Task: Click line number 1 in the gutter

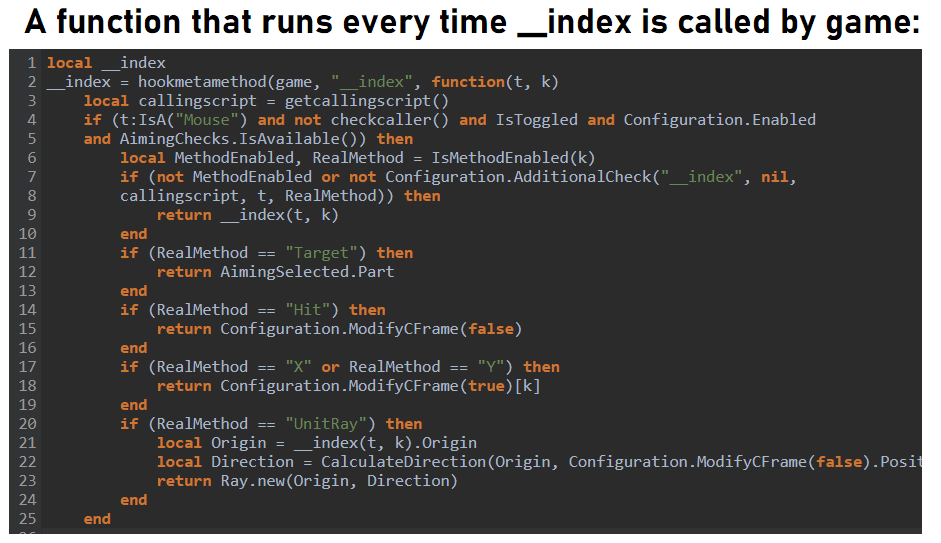Action: pos(32,63)
